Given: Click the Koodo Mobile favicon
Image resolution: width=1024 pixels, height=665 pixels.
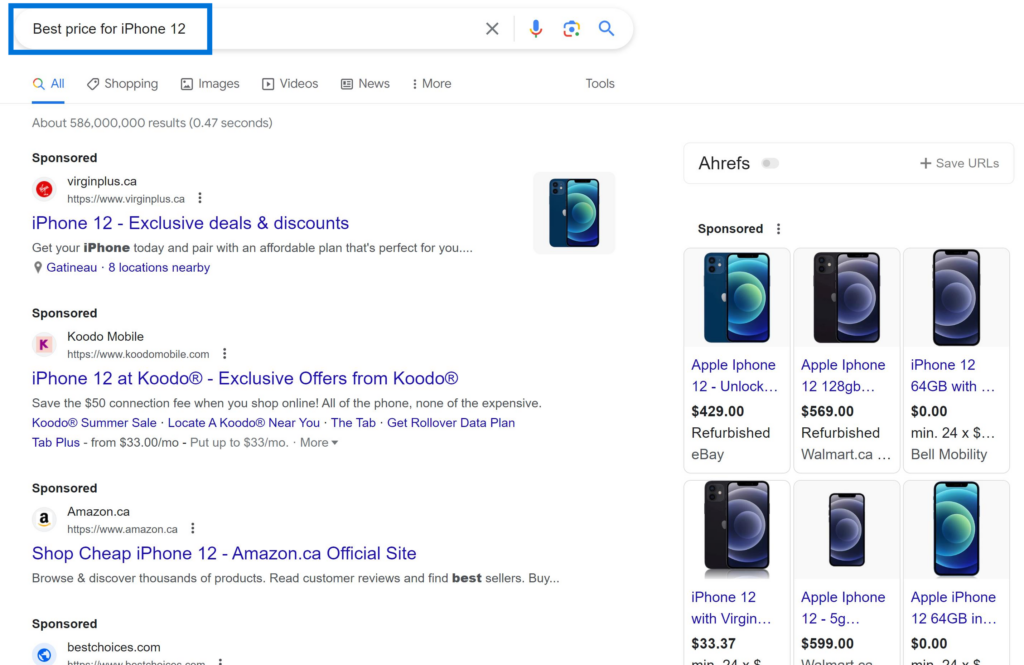Looking at the screenshot, I should tap(43, 344).
